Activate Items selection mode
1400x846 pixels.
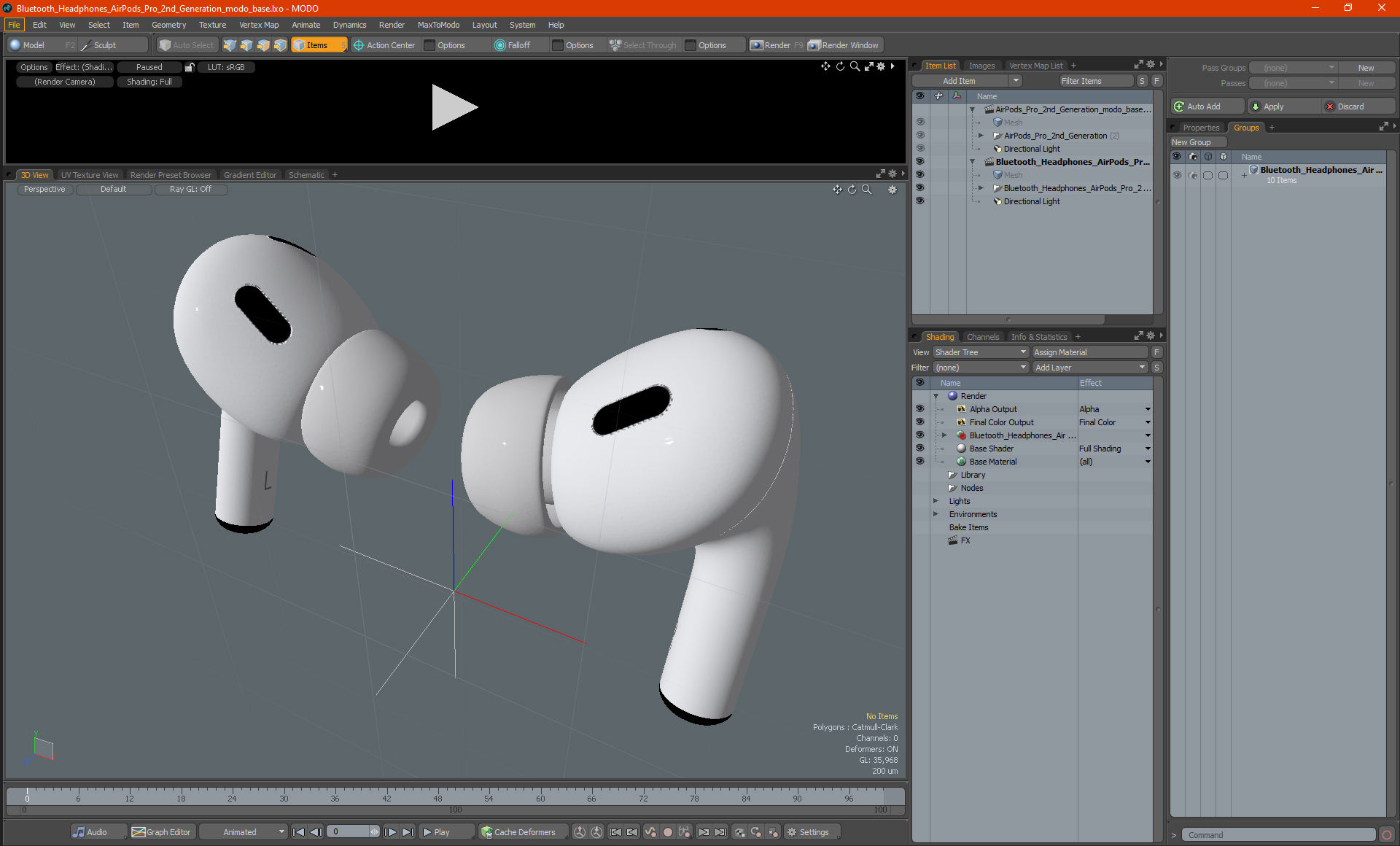click(x=319, y=45)
